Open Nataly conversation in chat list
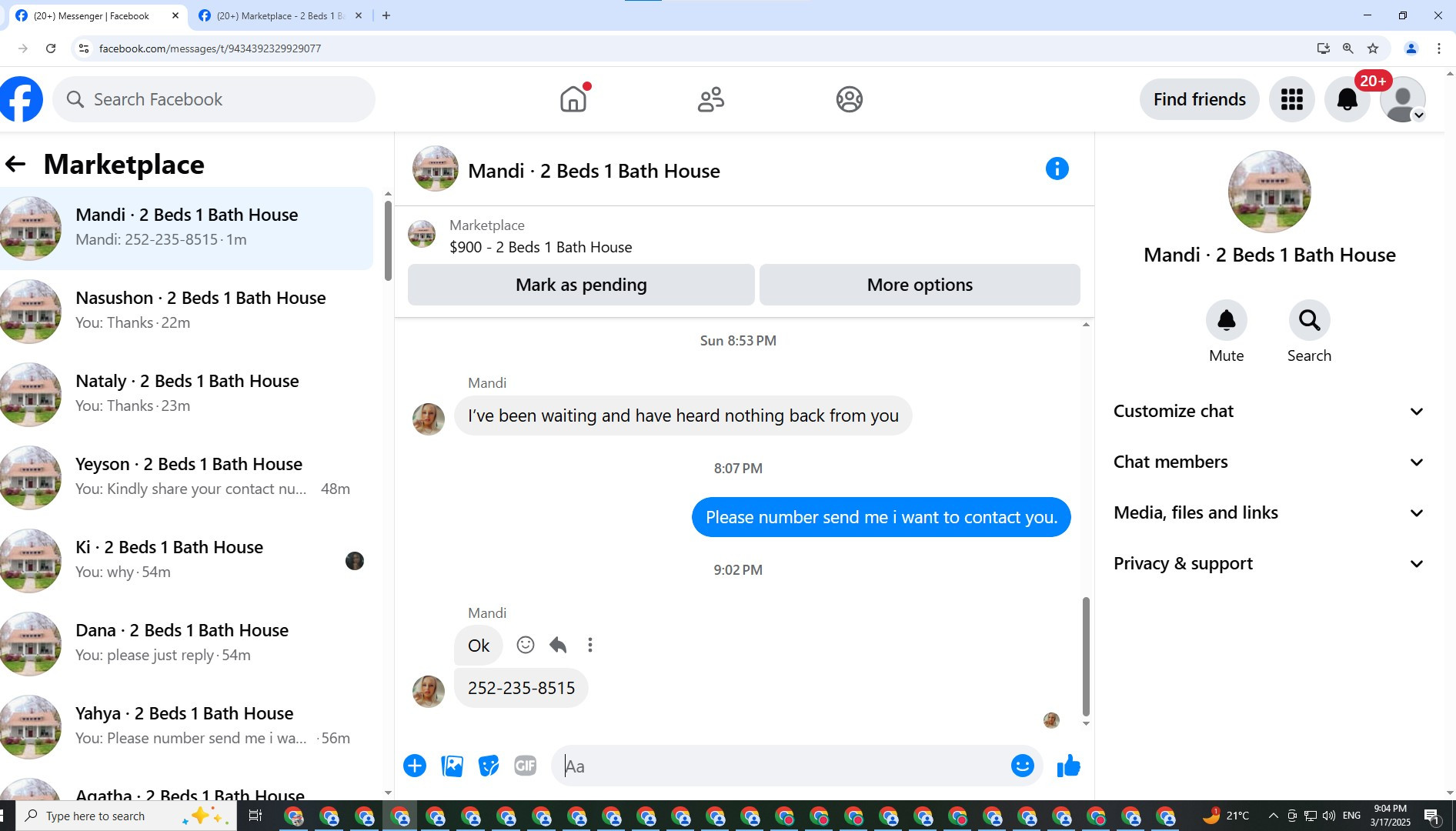1456x831 pixels. pos(186,394)
